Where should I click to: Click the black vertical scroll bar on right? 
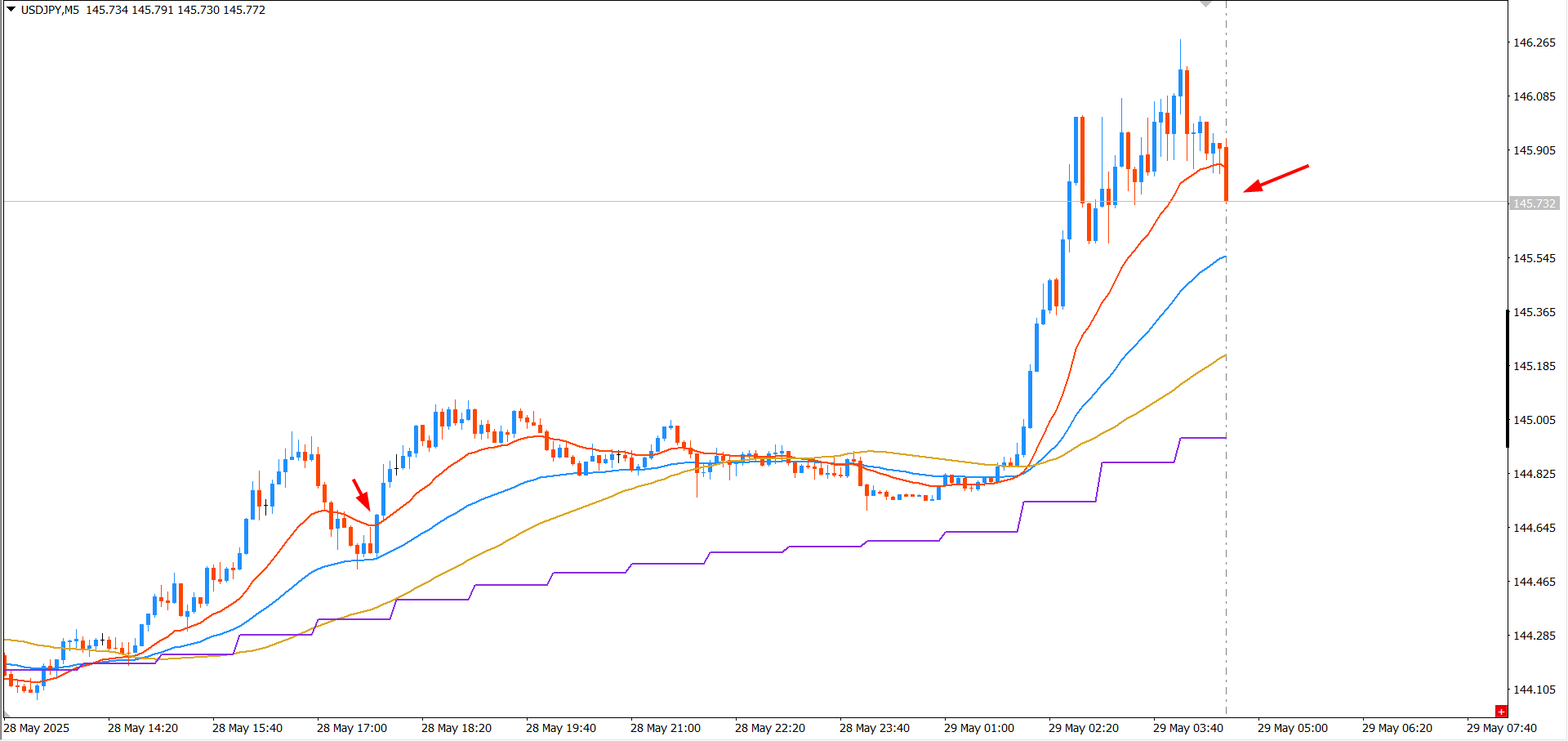click(x=1507, y=378)
